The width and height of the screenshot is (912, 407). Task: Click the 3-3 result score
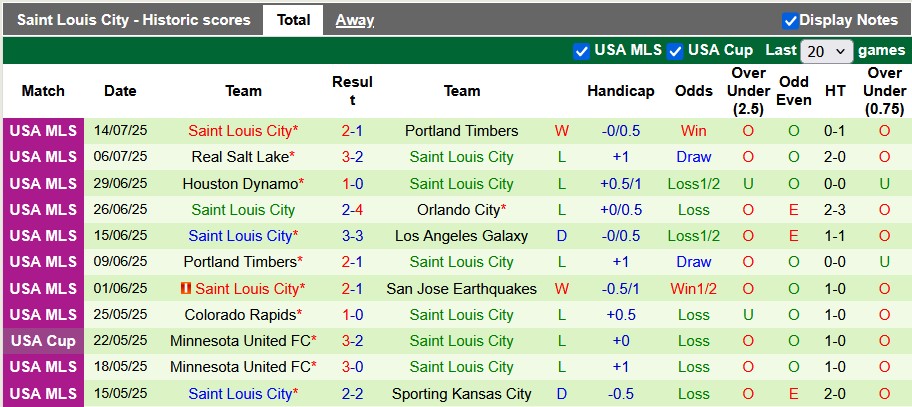pos(352,236)
